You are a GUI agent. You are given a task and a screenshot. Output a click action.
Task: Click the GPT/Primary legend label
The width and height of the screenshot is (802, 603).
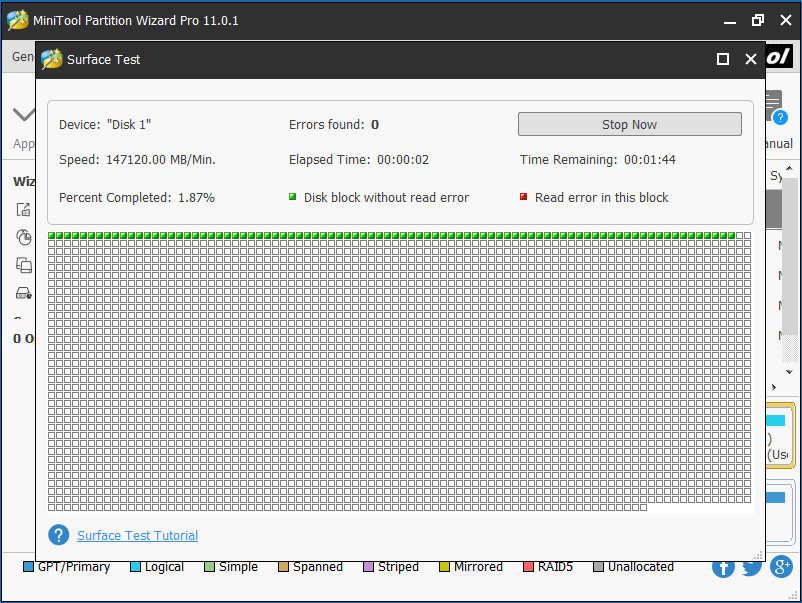[x=74, y=567]
